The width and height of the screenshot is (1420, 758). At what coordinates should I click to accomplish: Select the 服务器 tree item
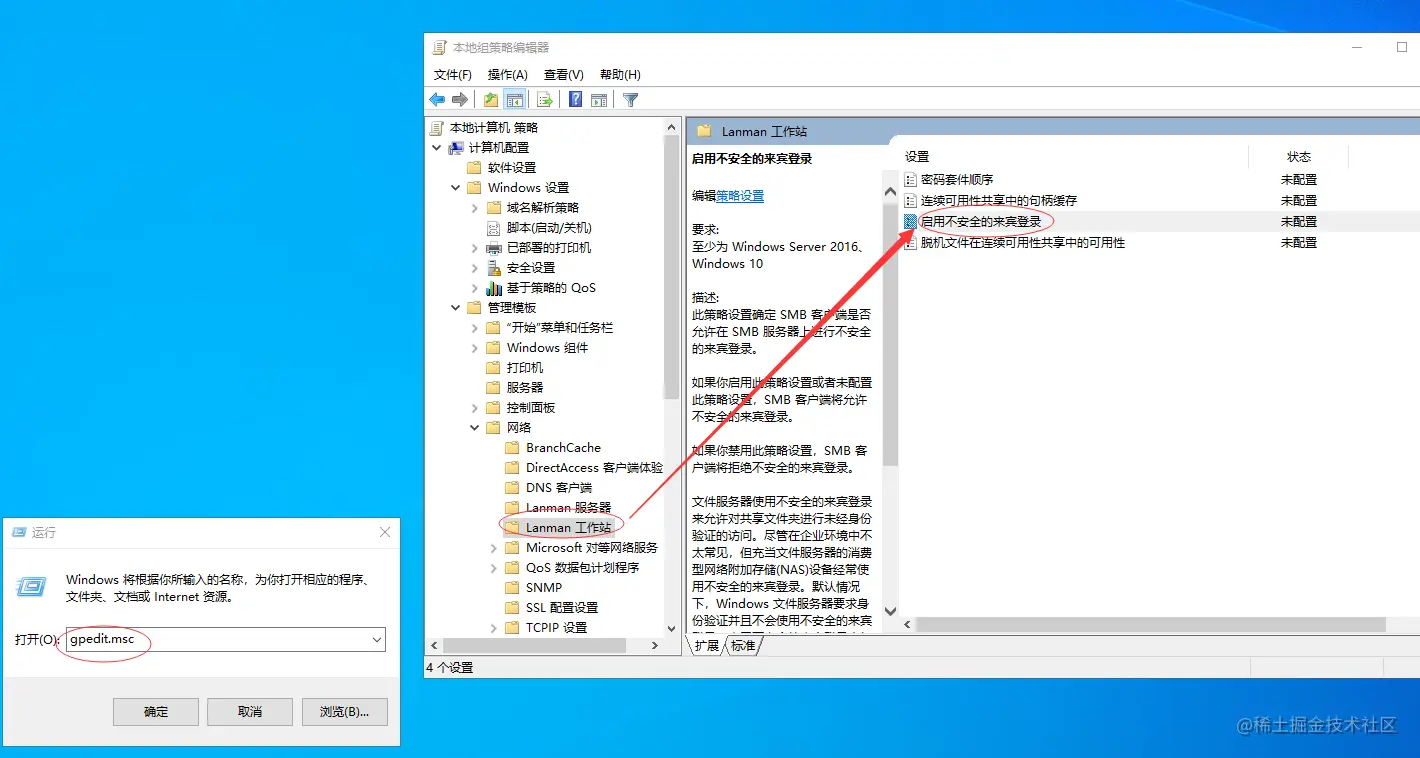click(525, 388)
